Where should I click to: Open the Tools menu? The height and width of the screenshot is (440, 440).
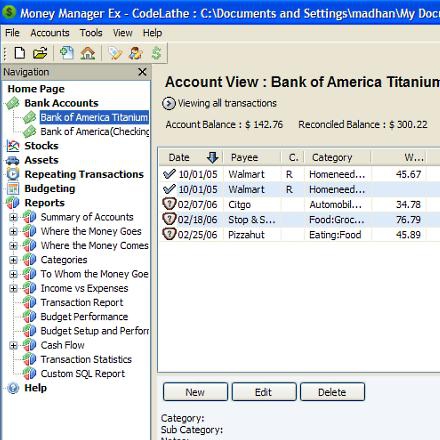pos(91,33)
